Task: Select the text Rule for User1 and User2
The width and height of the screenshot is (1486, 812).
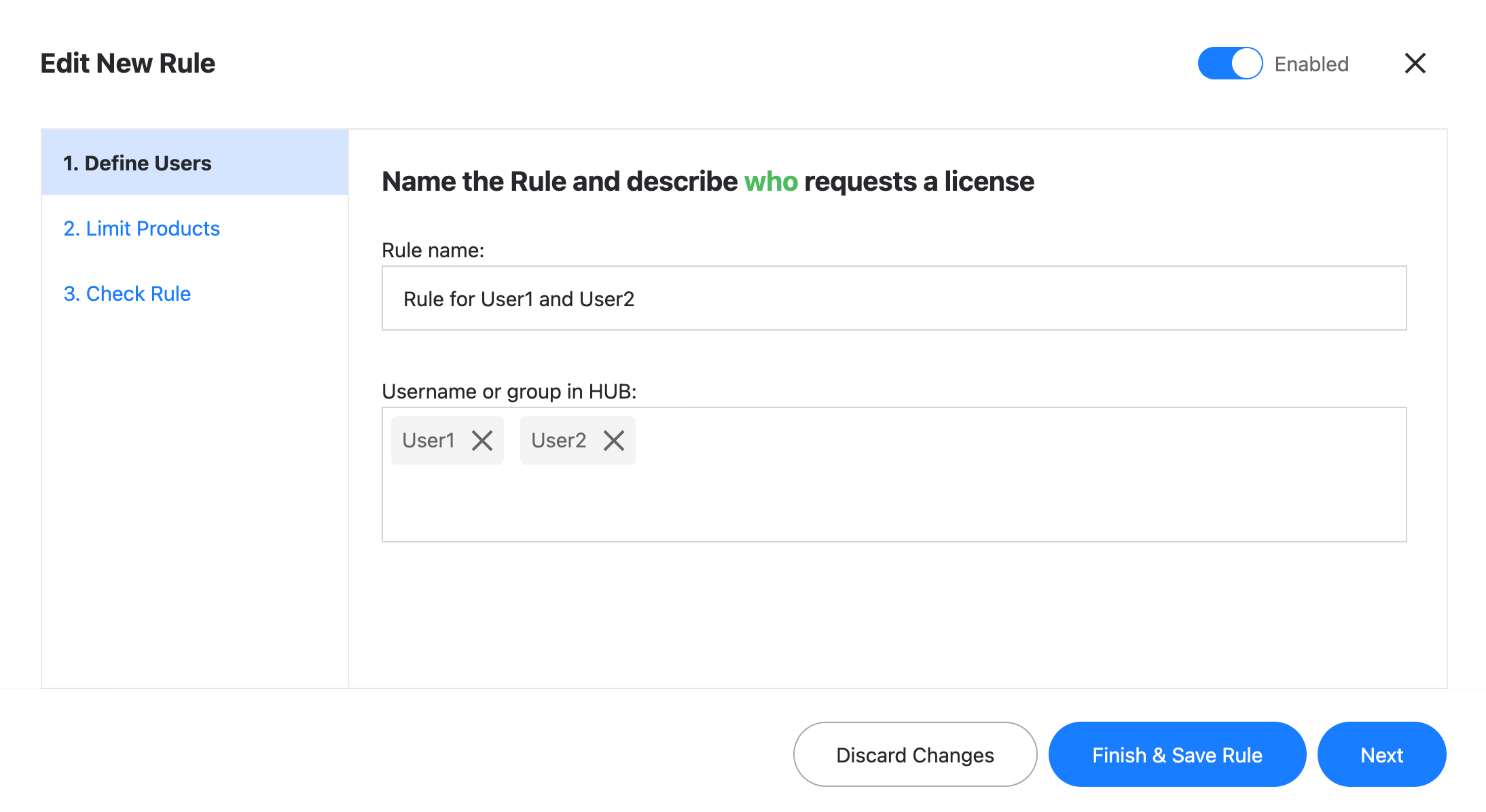Action: pyautogui.click(x=519, y=299)
